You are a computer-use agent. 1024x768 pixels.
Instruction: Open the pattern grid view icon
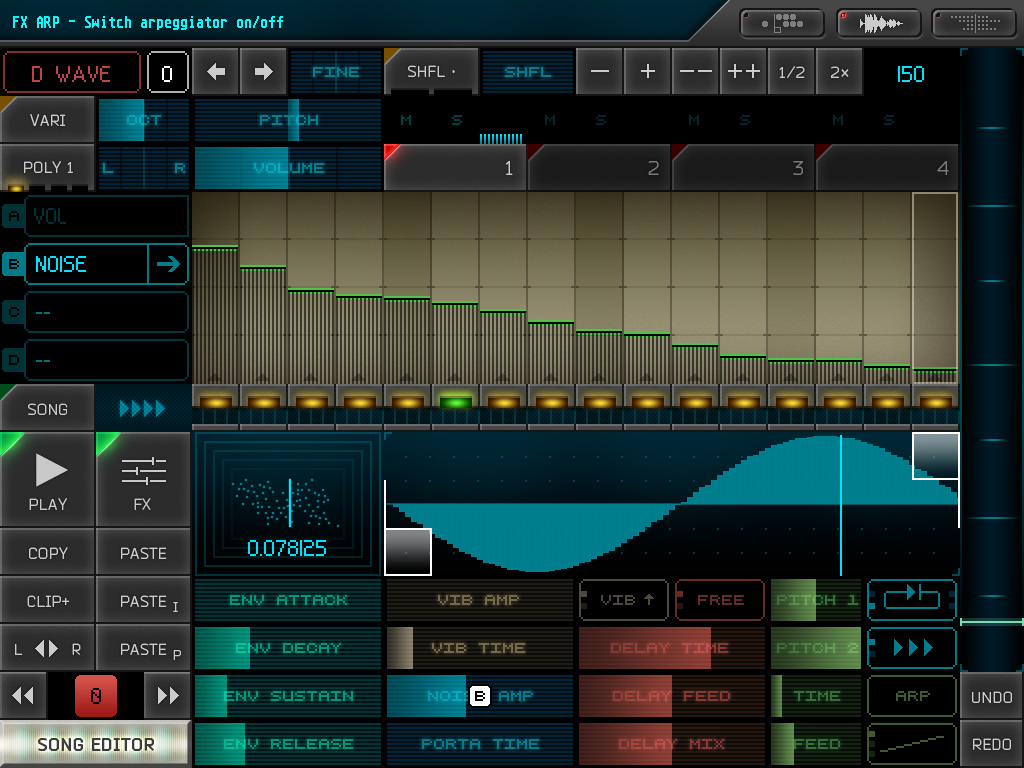782,24
